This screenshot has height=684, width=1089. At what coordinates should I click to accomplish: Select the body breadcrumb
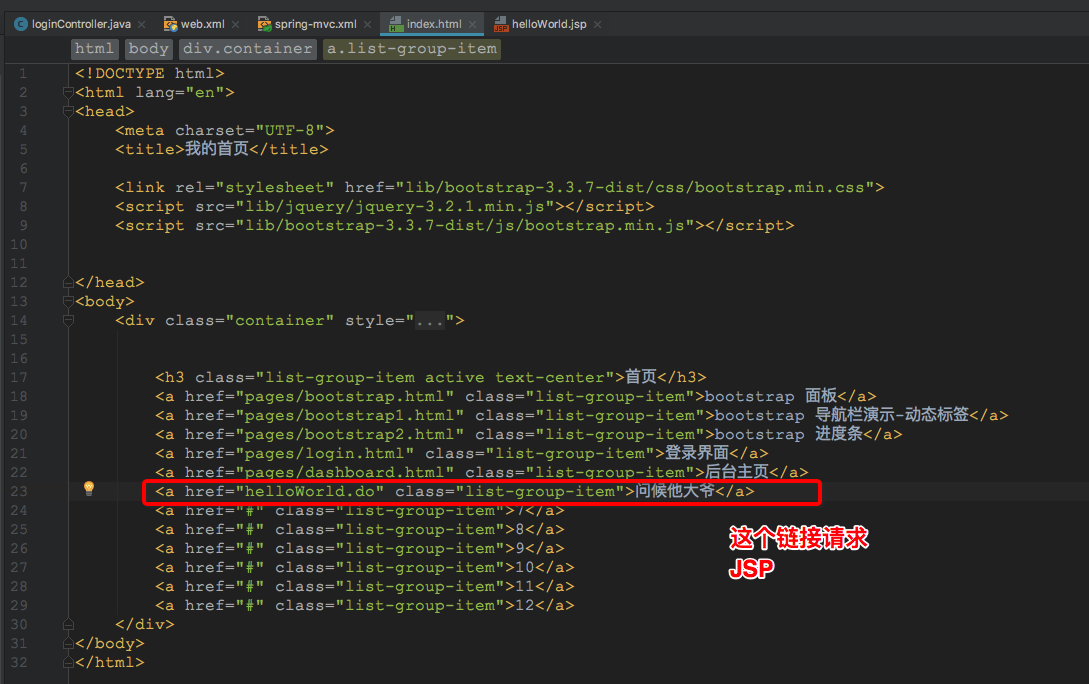pyautogui.click(x=148, y=49)
